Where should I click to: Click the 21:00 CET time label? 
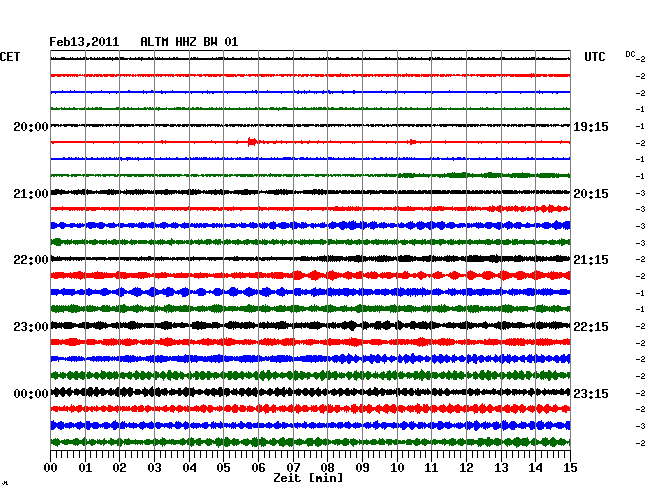(31, 194)
